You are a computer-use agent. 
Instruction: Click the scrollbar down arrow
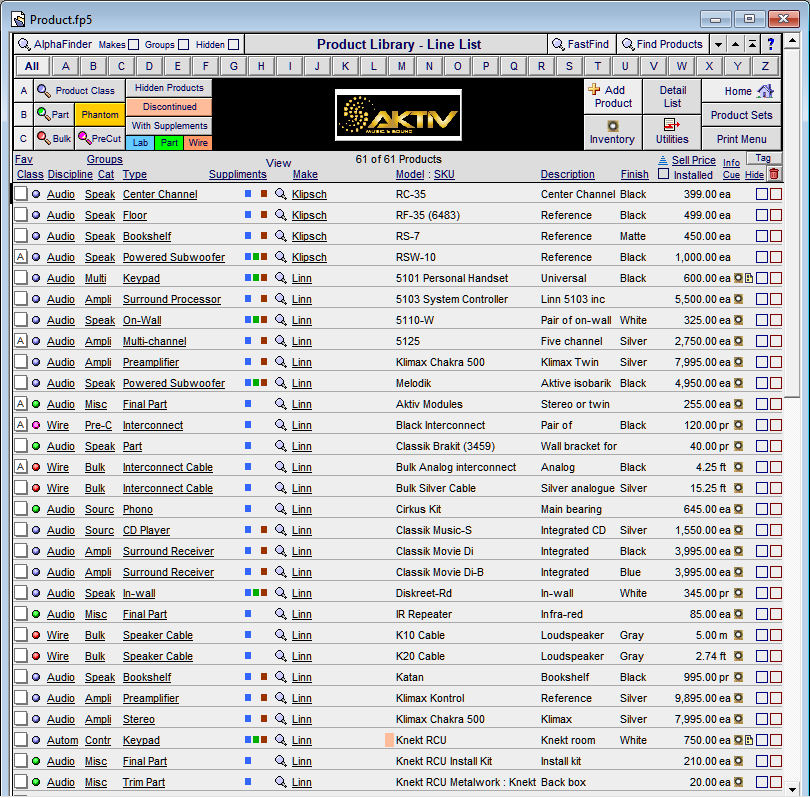792,789
